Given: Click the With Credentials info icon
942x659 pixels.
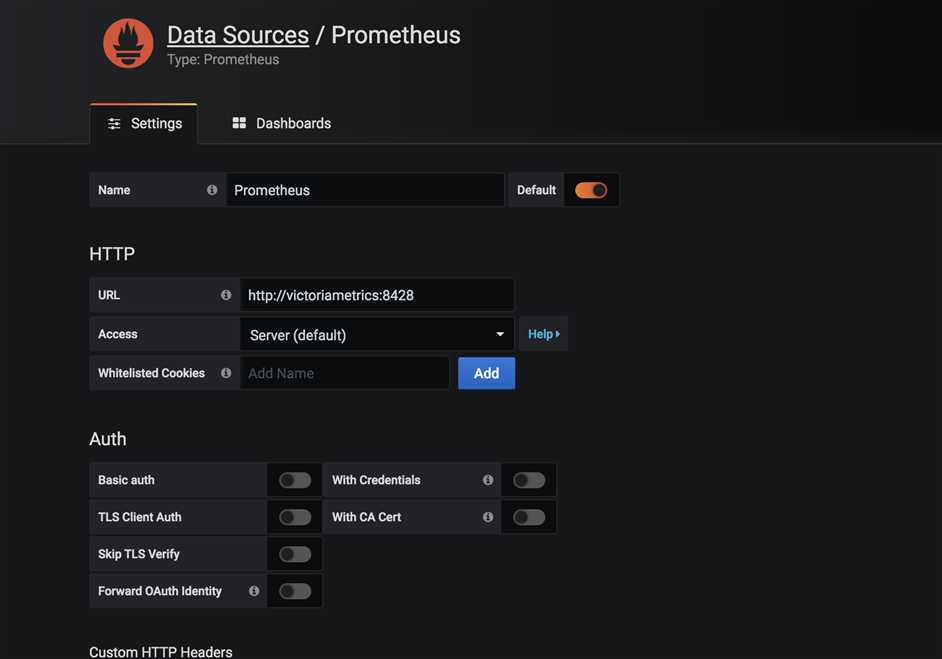Looking at the screenshot, I should point(488,480).
